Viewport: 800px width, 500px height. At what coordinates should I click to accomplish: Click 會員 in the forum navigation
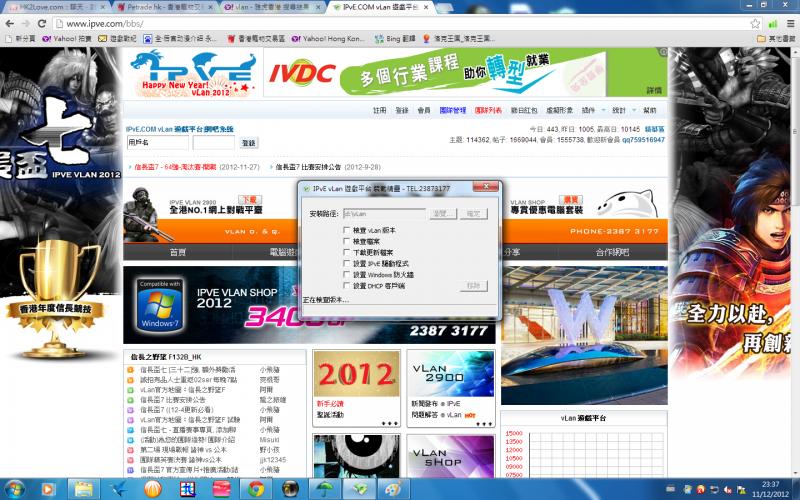tap(424, 110)
